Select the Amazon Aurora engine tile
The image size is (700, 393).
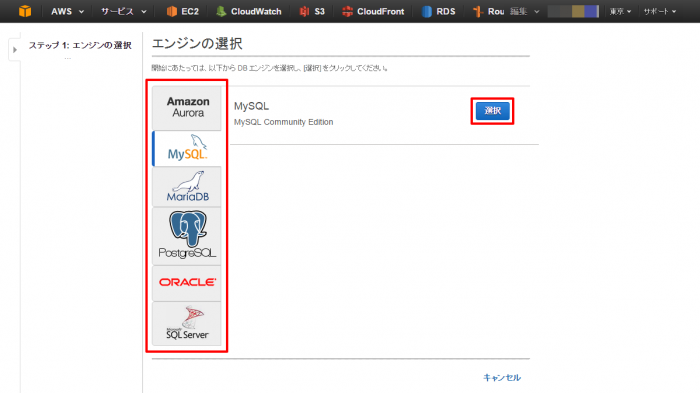187,108
